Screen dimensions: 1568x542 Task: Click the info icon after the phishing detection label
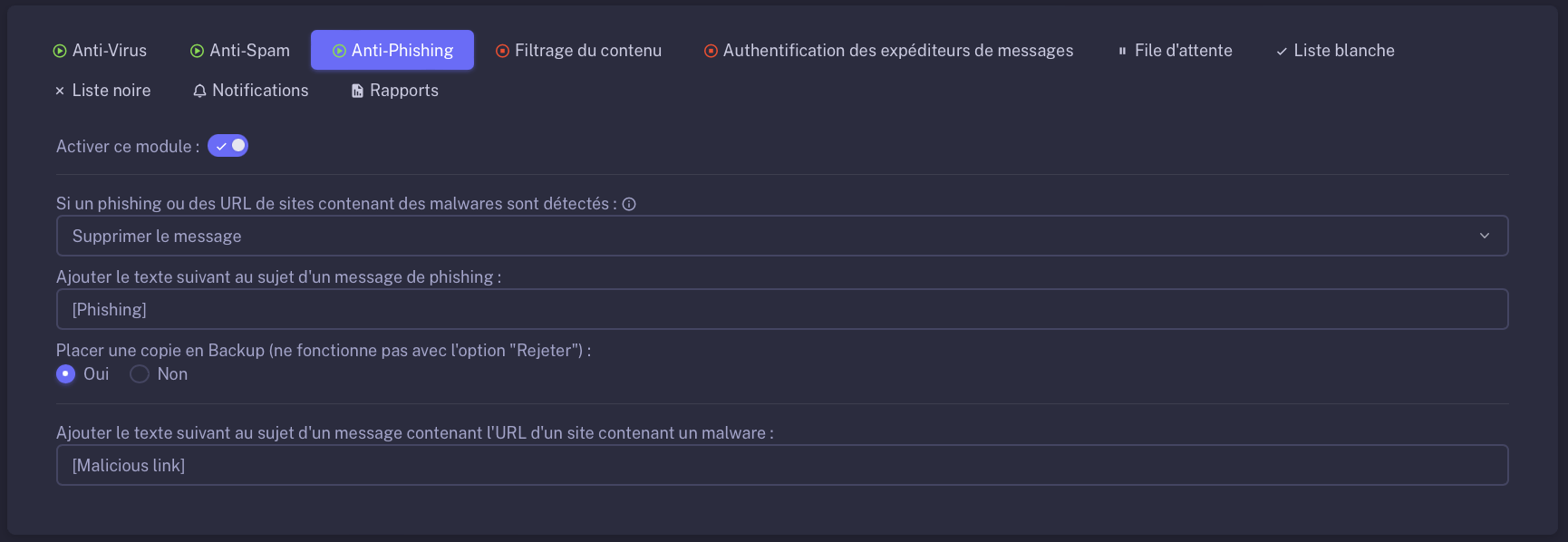[629, 204]
